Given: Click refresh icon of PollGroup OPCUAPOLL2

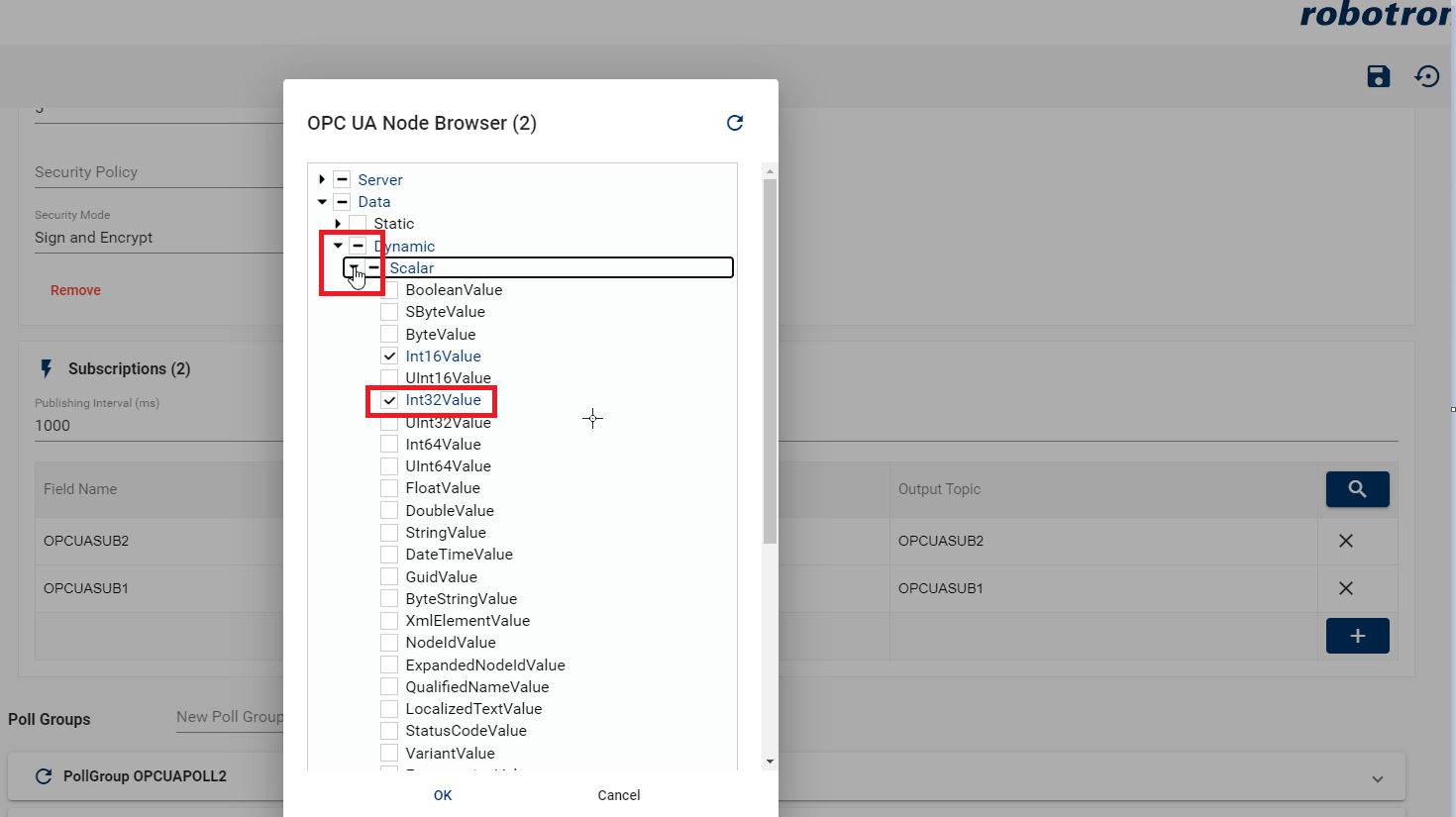Looking at the screenshot, I should [44, 776].
